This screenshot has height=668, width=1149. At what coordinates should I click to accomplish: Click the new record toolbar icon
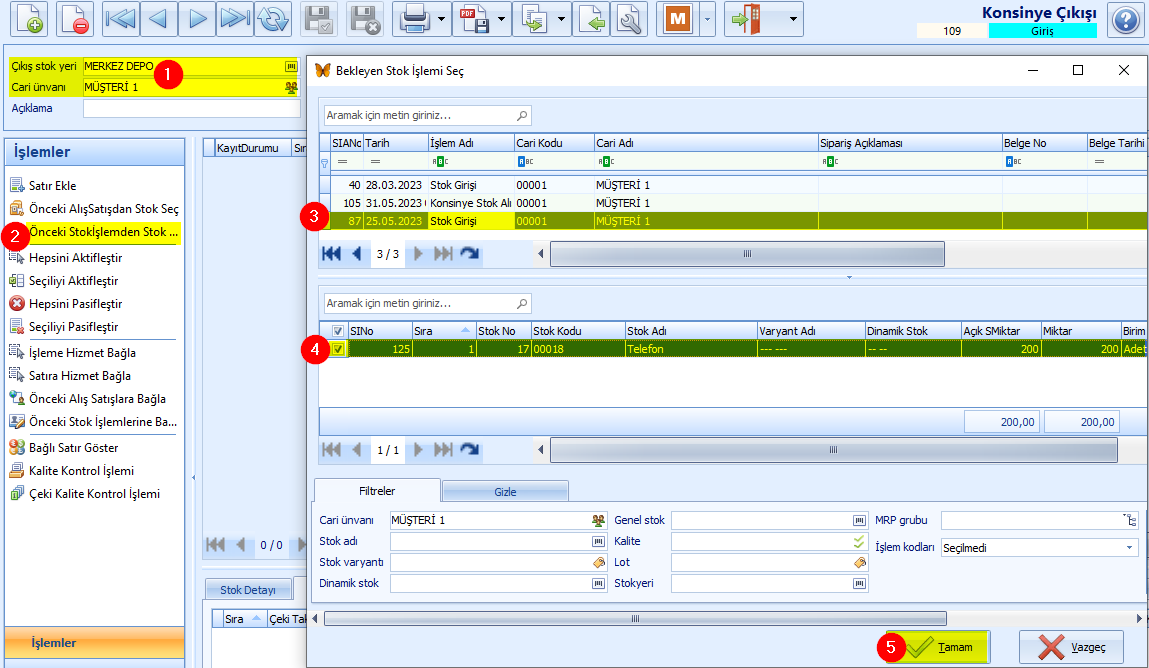point(29,19)
